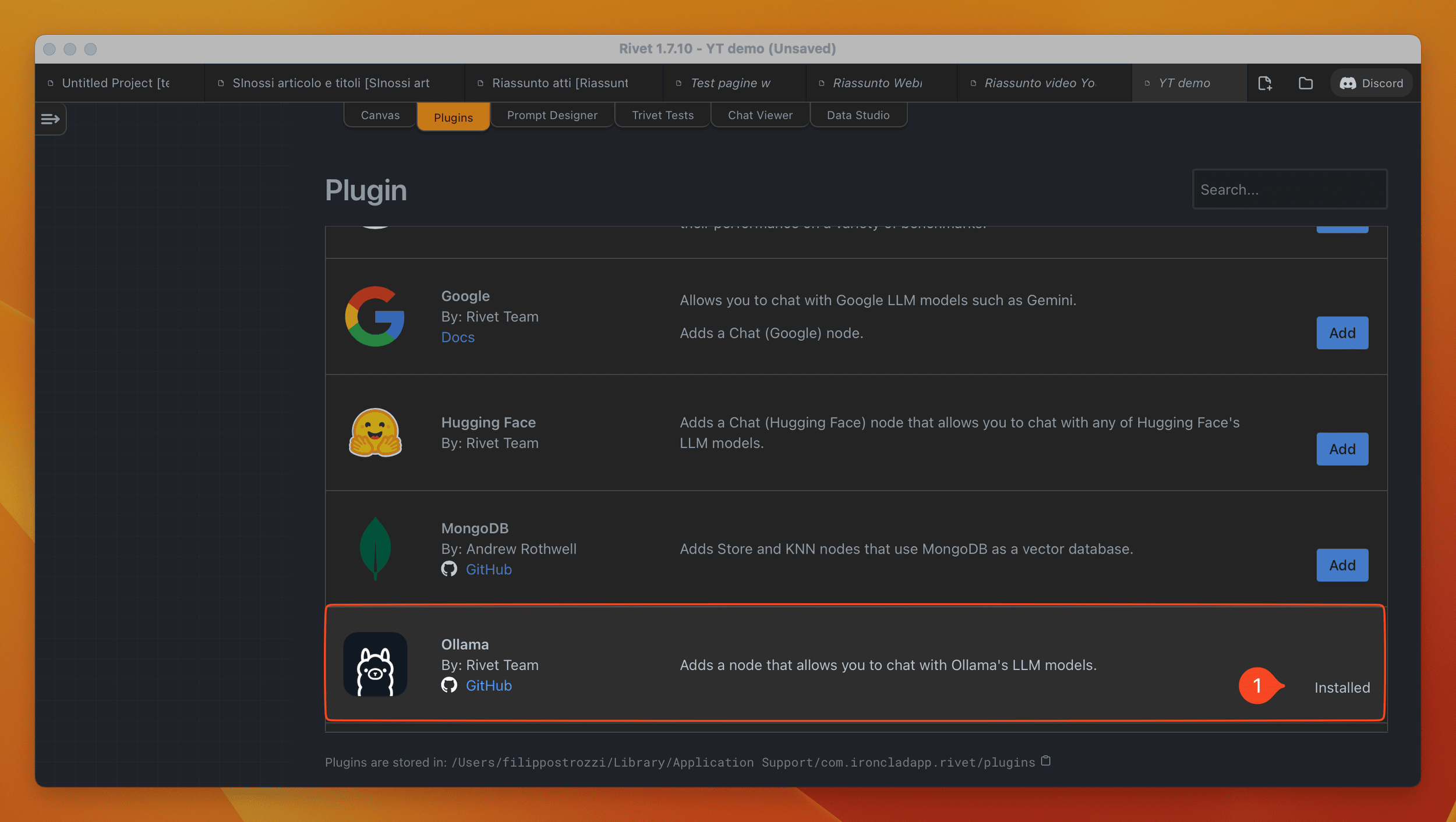Open the Prompt Designer tab
The image size is (1456, 822).
pyautogui.click(x=552, y=115)
